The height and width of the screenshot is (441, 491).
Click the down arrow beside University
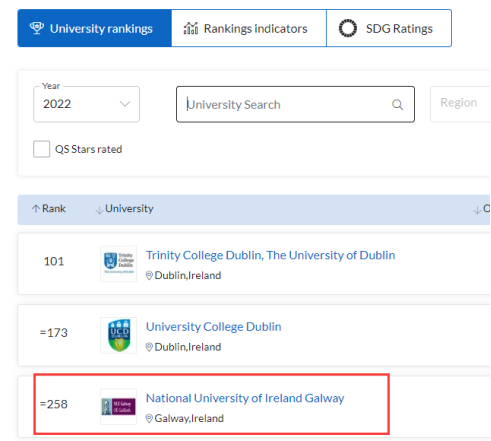point(99,210)
